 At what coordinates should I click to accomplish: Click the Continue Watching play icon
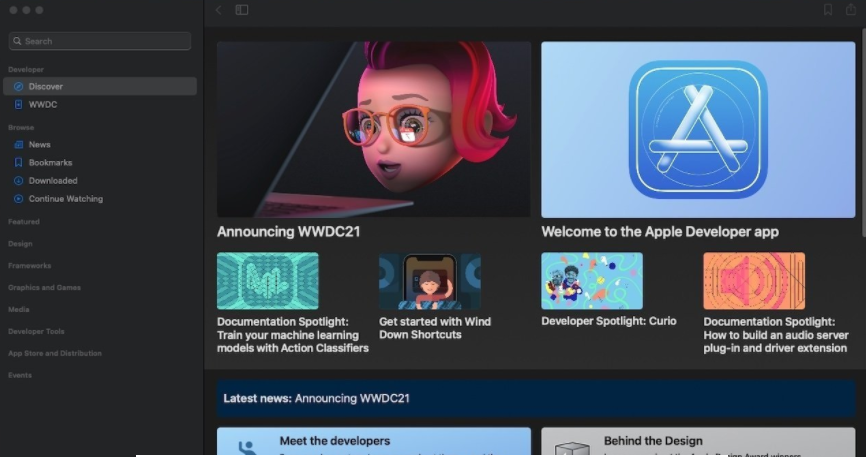(18, 199)
